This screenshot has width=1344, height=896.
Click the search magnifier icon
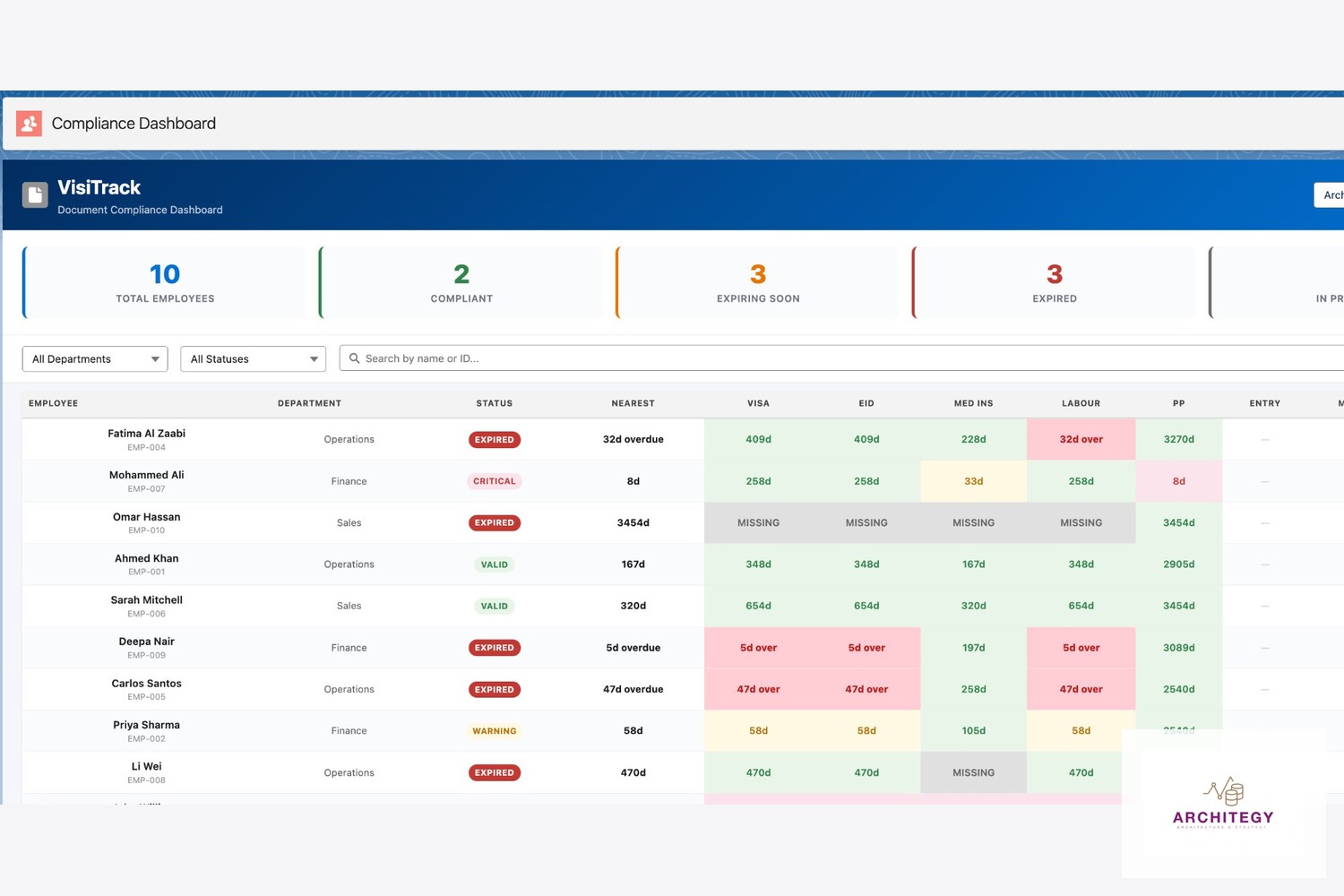coord(355,358)
